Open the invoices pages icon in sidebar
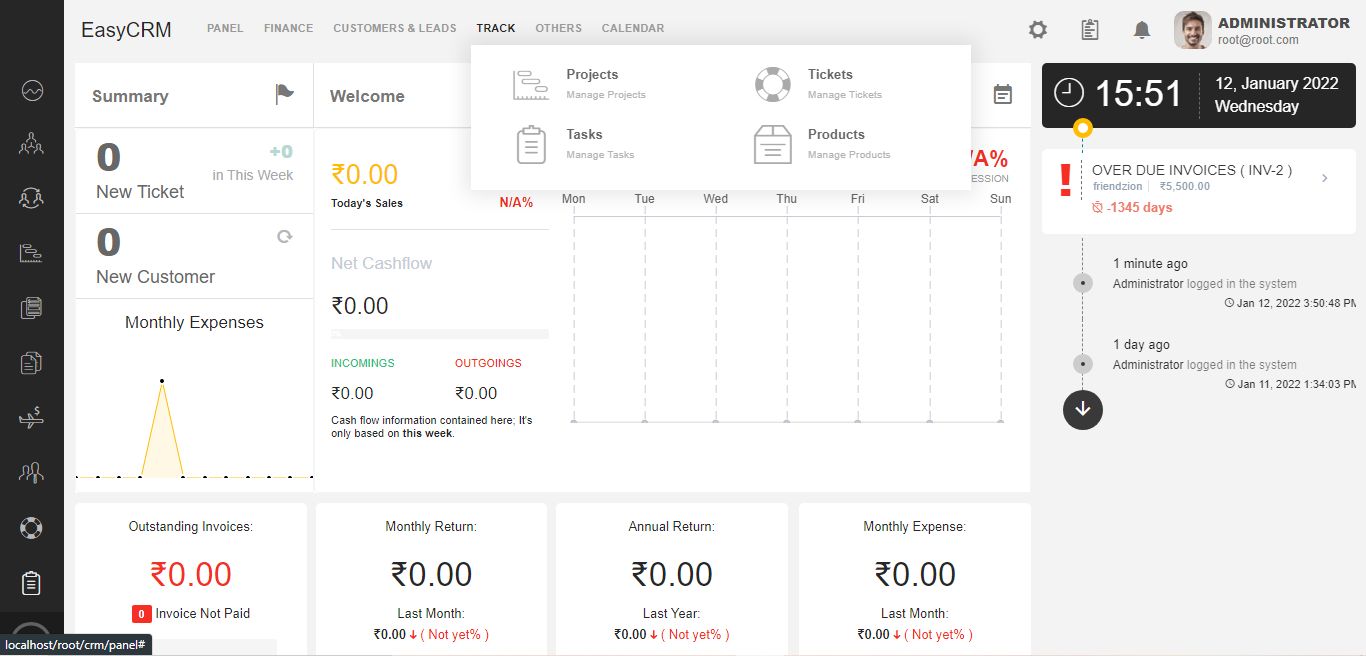The image size is (1366, 656). click(x=32, y=362)
